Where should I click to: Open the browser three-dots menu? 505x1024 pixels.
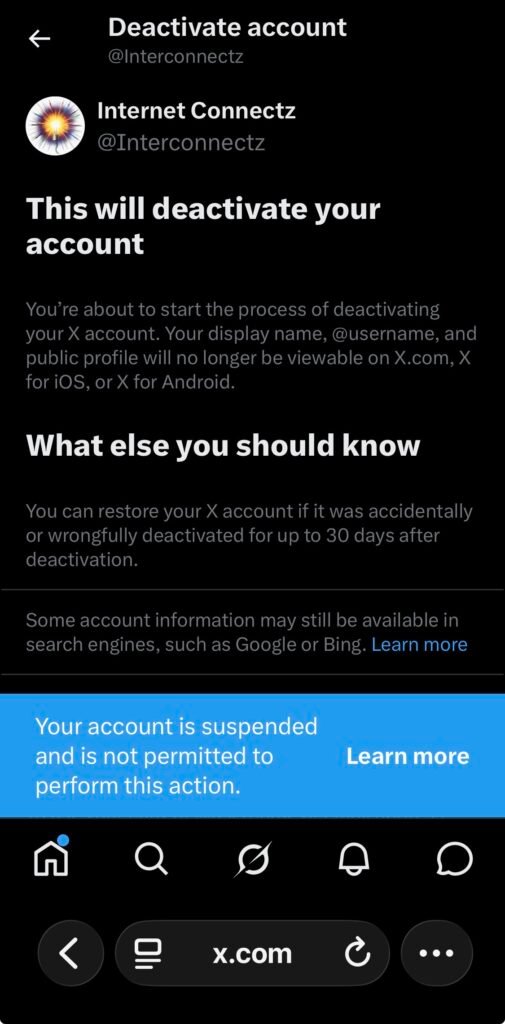point(436,953)
